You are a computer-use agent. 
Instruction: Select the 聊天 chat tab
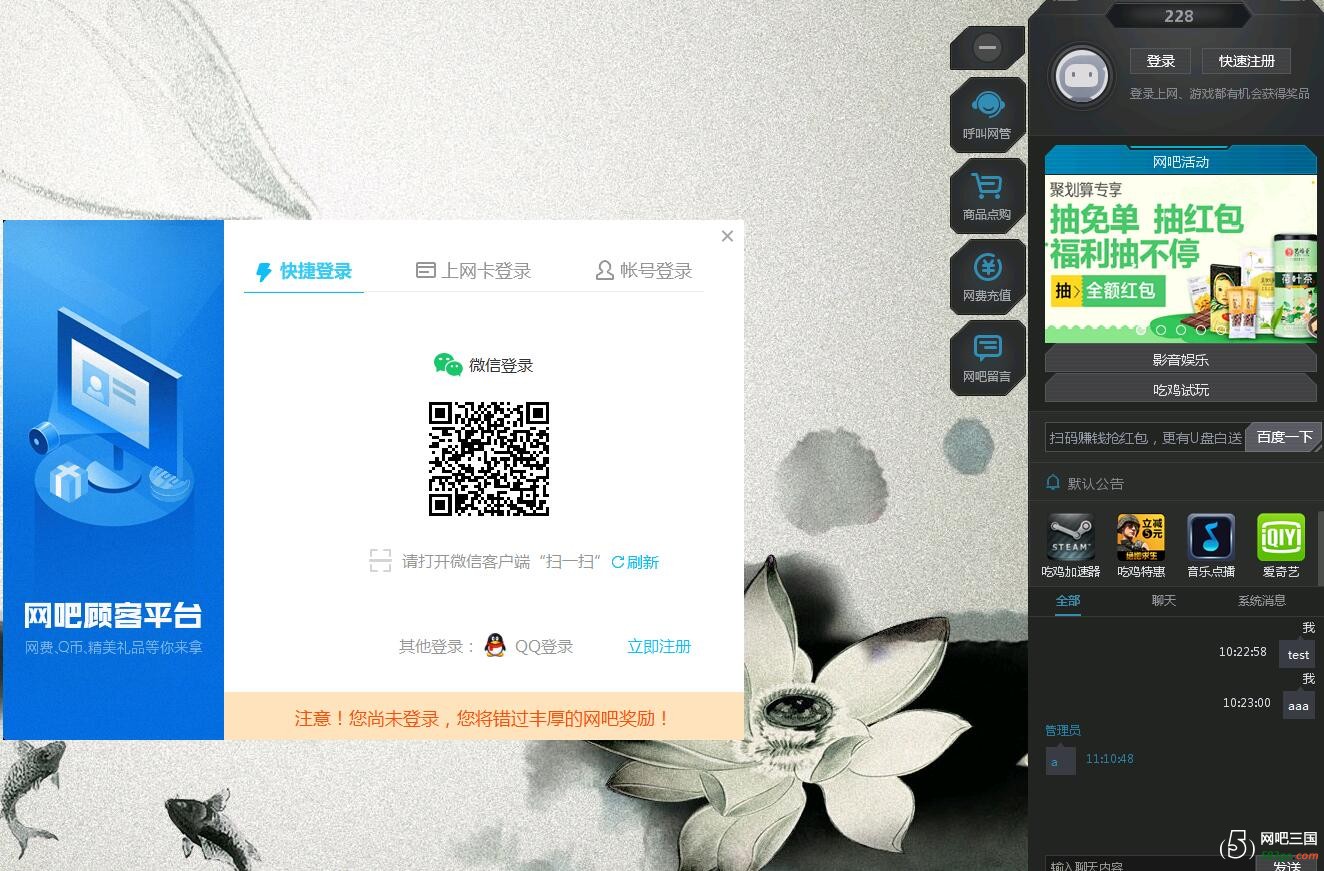point(1164,600)
